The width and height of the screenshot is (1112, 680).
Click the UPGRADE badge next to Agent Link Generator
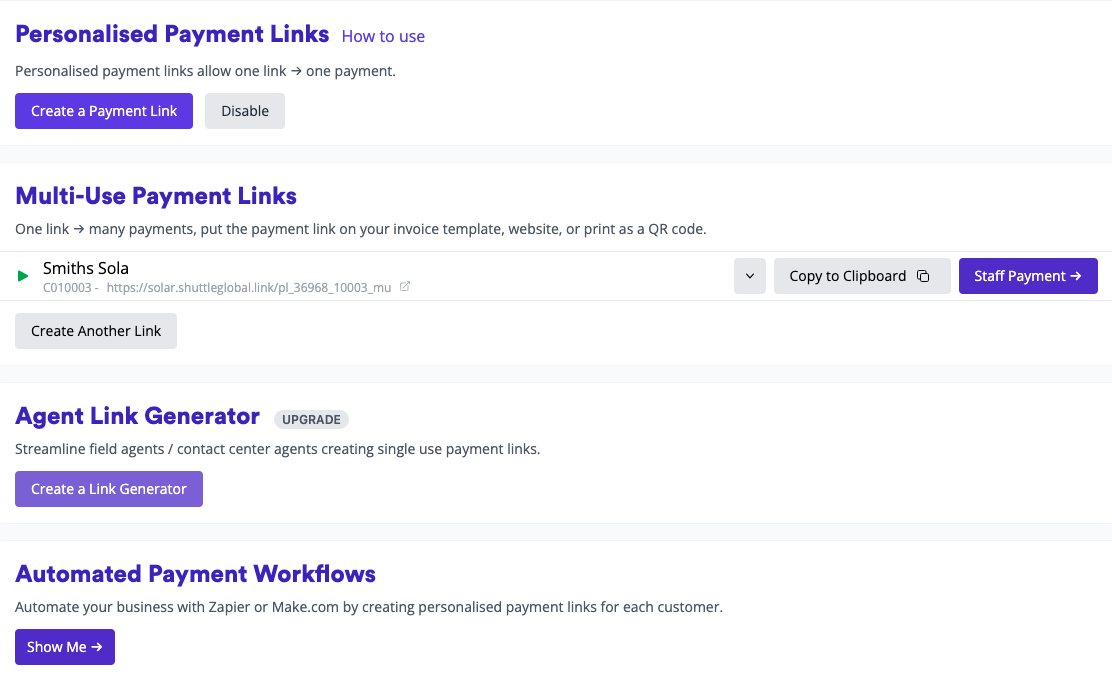tap(311, 419)
